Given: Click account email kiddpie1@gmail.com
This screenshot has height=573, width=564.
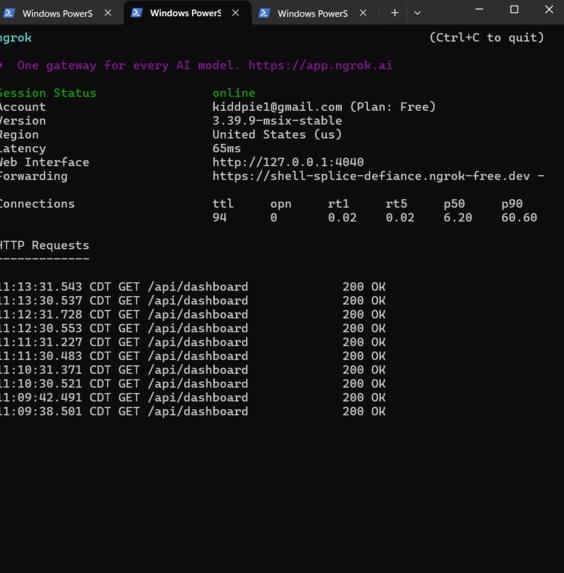Looking at the screenshot, I should click(x=277, y=107).
